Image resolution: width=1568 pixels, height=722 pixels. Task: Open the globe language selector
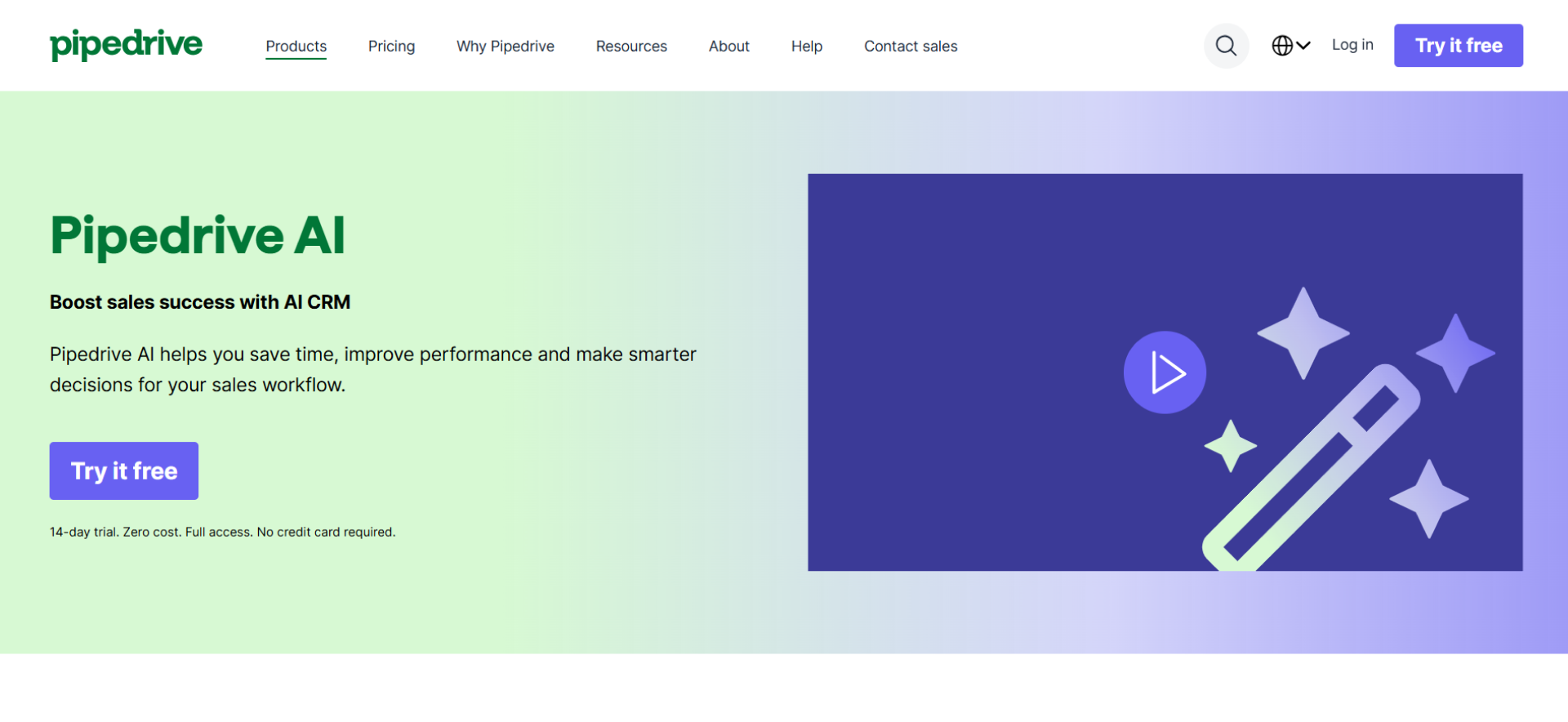(1290, 46)
